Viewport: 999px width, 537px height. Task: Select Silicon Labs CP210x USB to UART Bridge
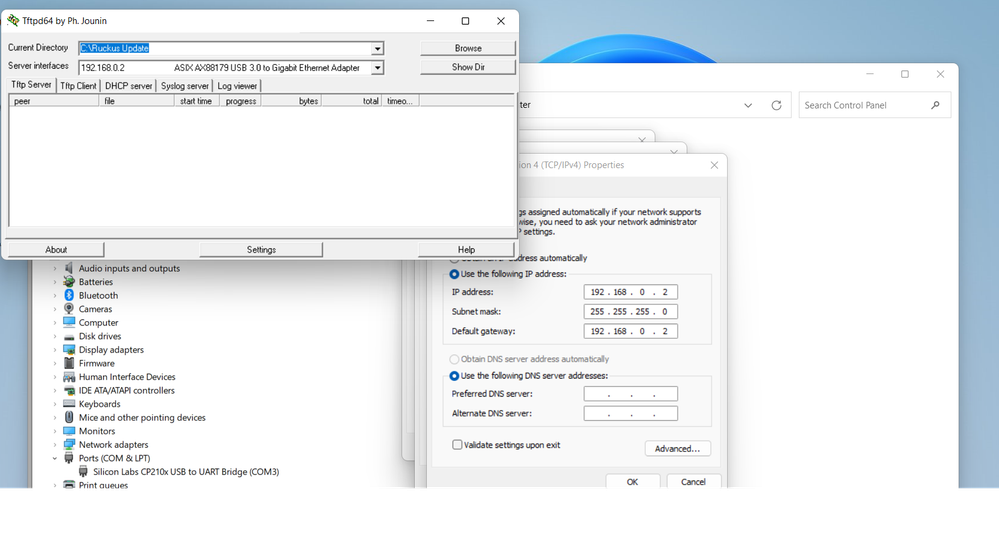pos(185,472)
